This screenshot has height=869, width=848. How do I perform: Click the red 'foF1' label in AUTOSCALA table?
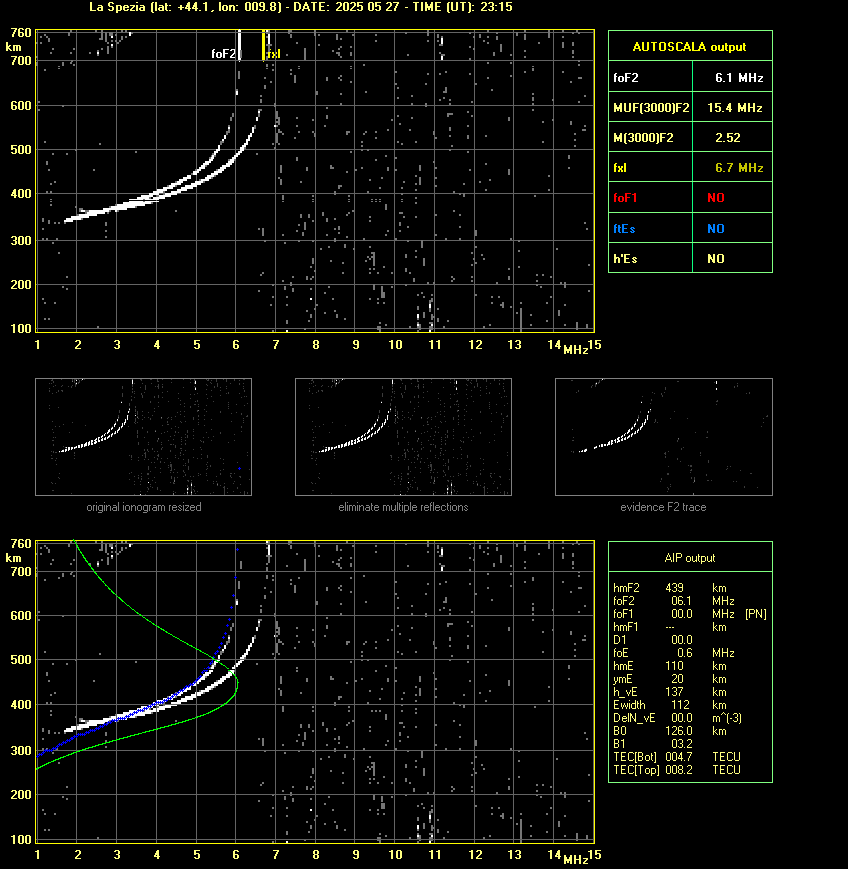[625, 198]
